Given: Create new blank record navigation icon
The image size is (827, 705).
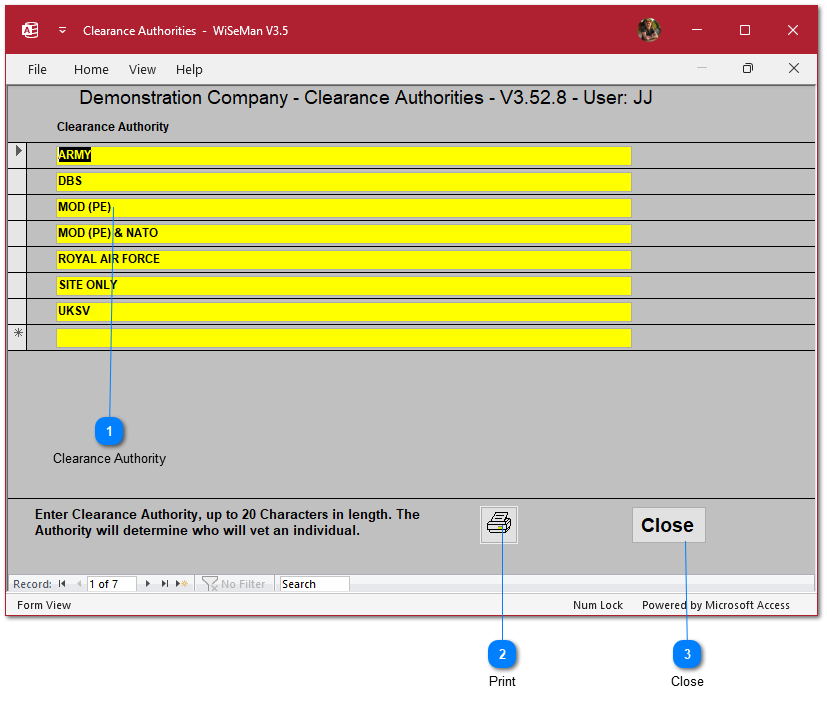Looking at the screenshot, I should click(183, 584).
